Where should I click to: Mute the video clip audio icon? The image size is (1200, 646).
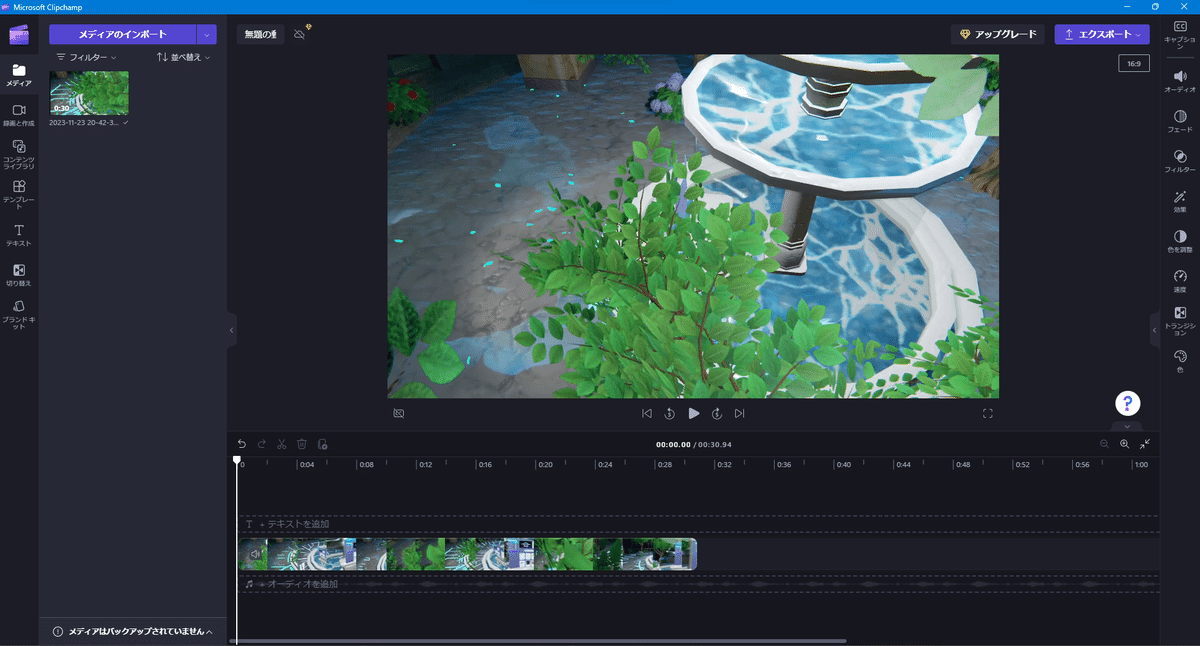[x=255, y=554]
